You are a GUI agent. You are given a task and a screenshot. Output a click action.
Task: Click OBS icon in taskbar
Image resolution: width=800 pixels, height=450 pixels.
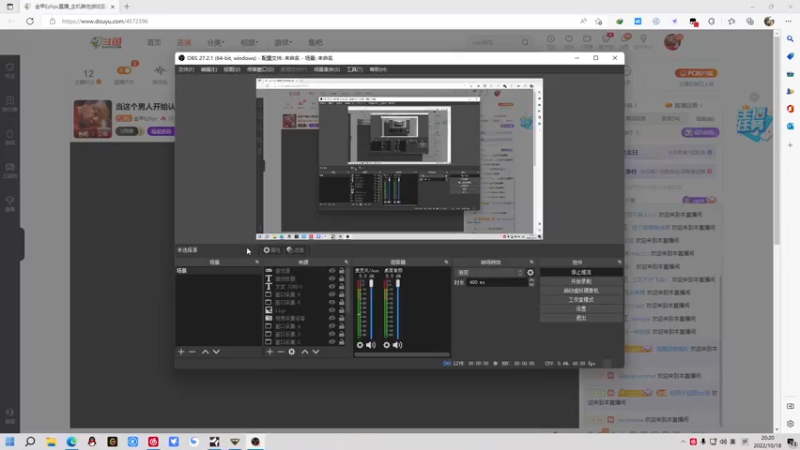(255, 441)
